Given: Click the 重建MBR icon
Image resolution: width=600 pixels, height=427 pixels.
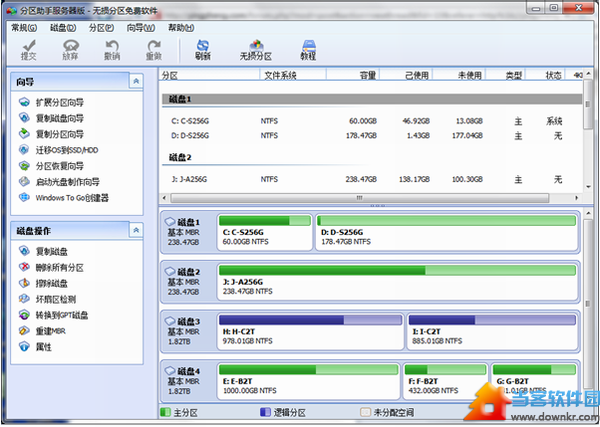Looking at the screenshot, I should click(24, 330).
